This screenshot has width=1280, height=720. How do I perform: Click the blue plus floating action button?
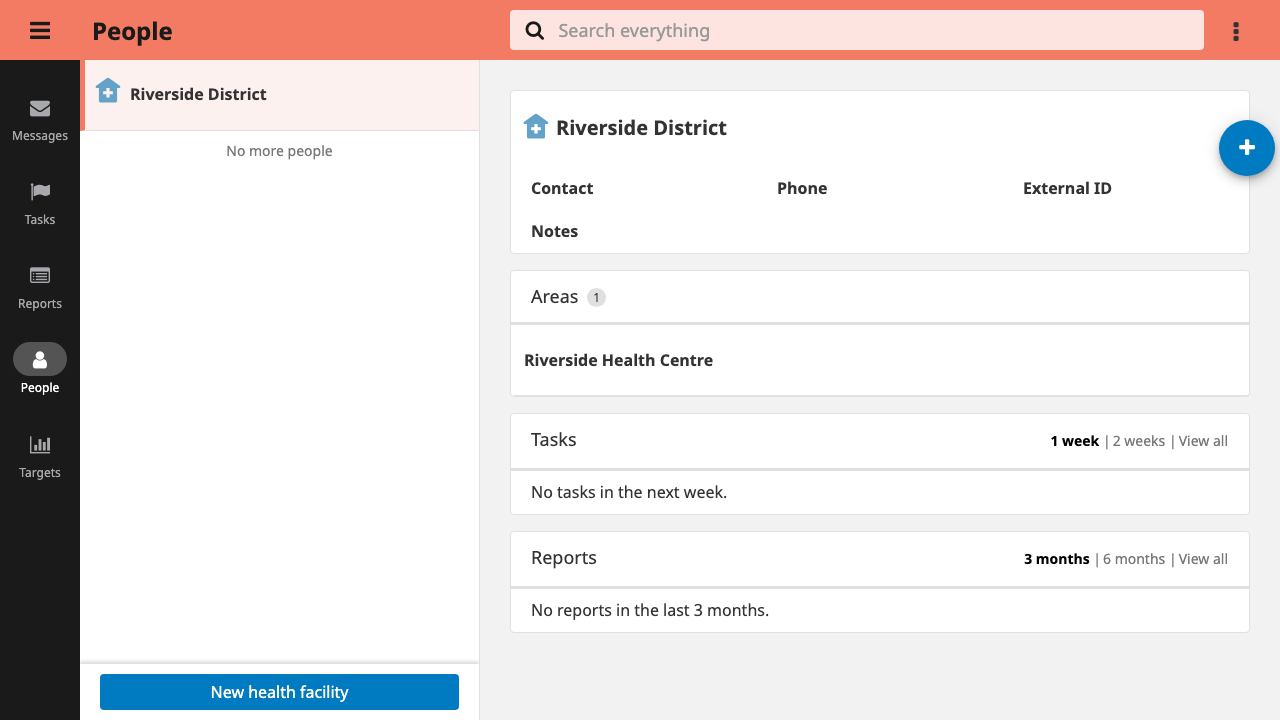1246,148
